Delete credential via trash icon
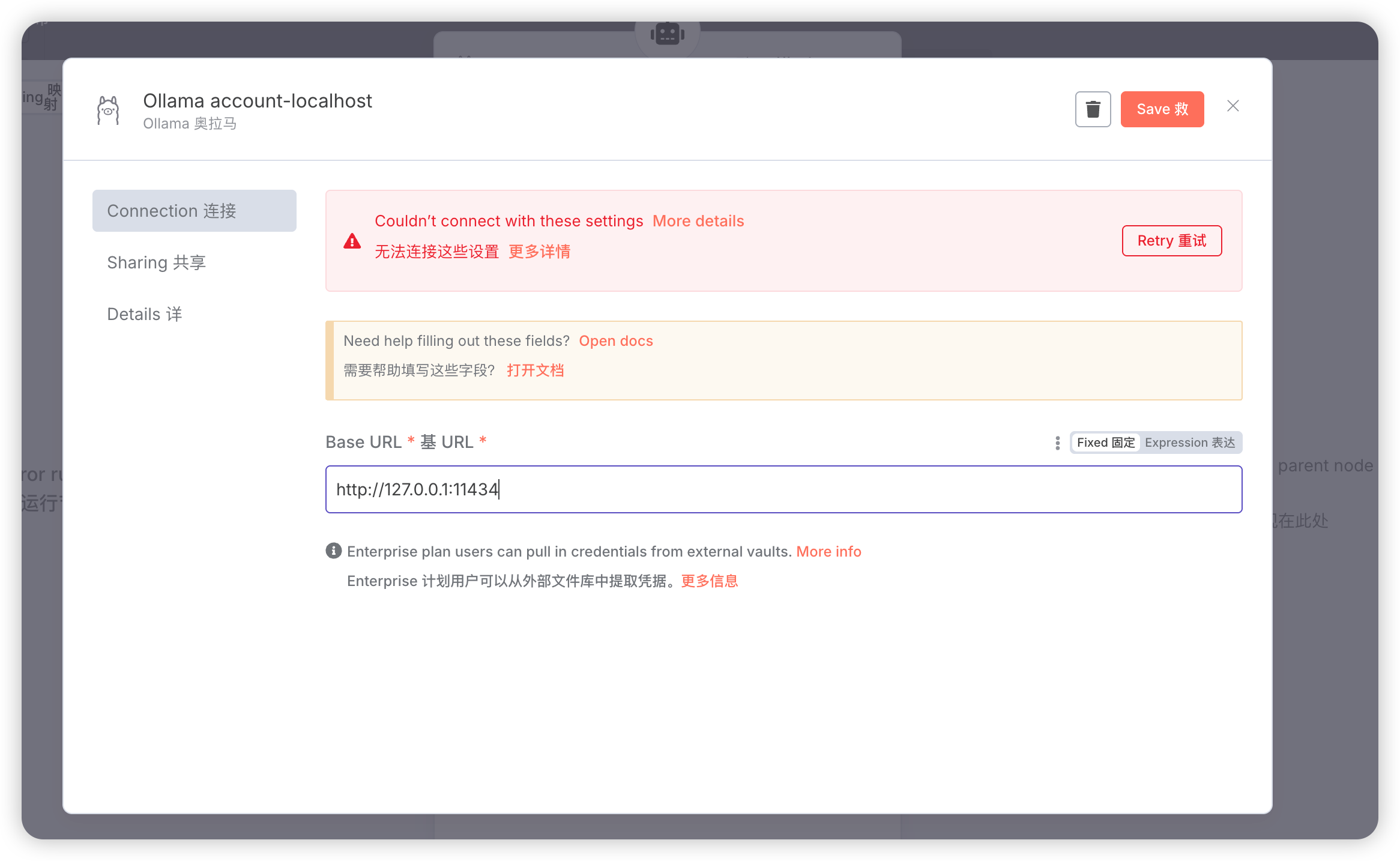This screenshot has height=861, width=1400. click(1093, 109)
